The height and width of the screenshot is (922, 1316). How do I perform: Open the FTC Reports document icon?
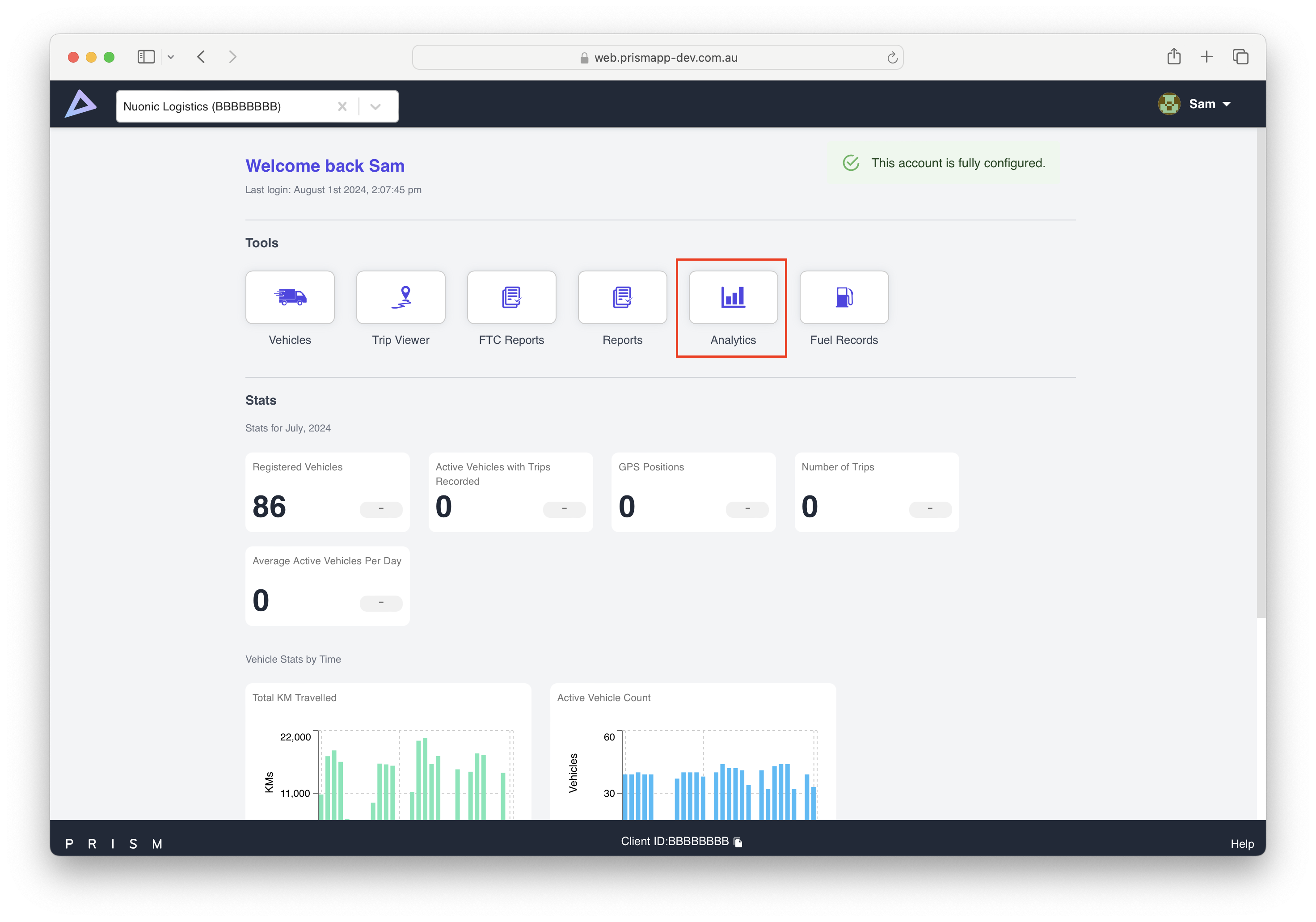click(x=511, y=297)
